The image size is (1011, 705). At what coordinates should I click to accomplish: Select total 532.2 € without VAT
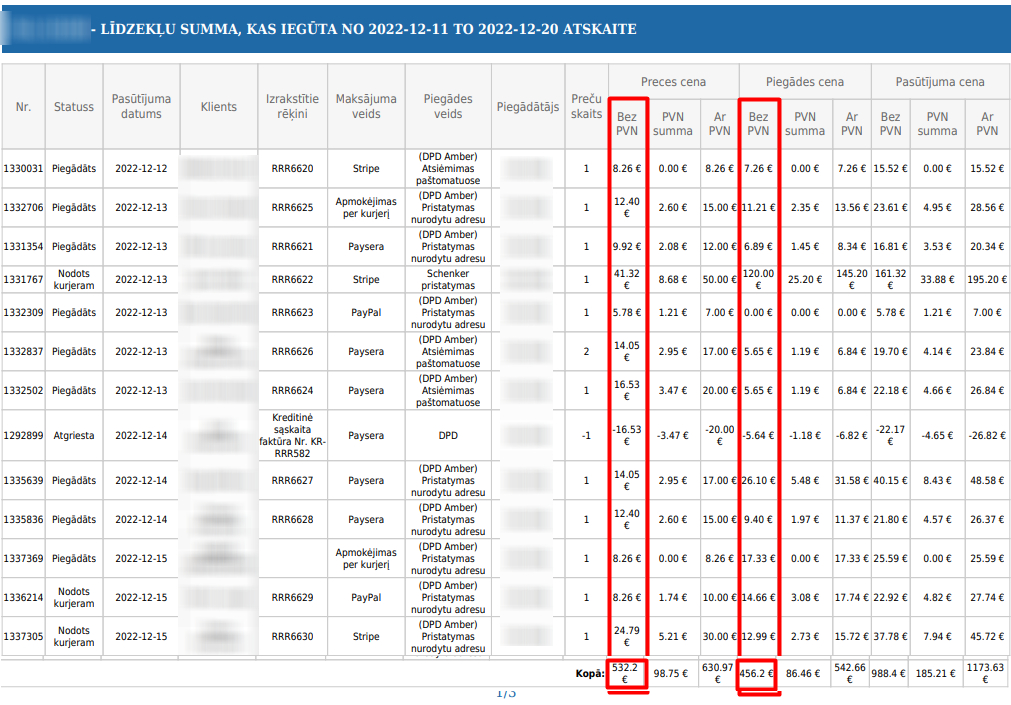[625, 673]
